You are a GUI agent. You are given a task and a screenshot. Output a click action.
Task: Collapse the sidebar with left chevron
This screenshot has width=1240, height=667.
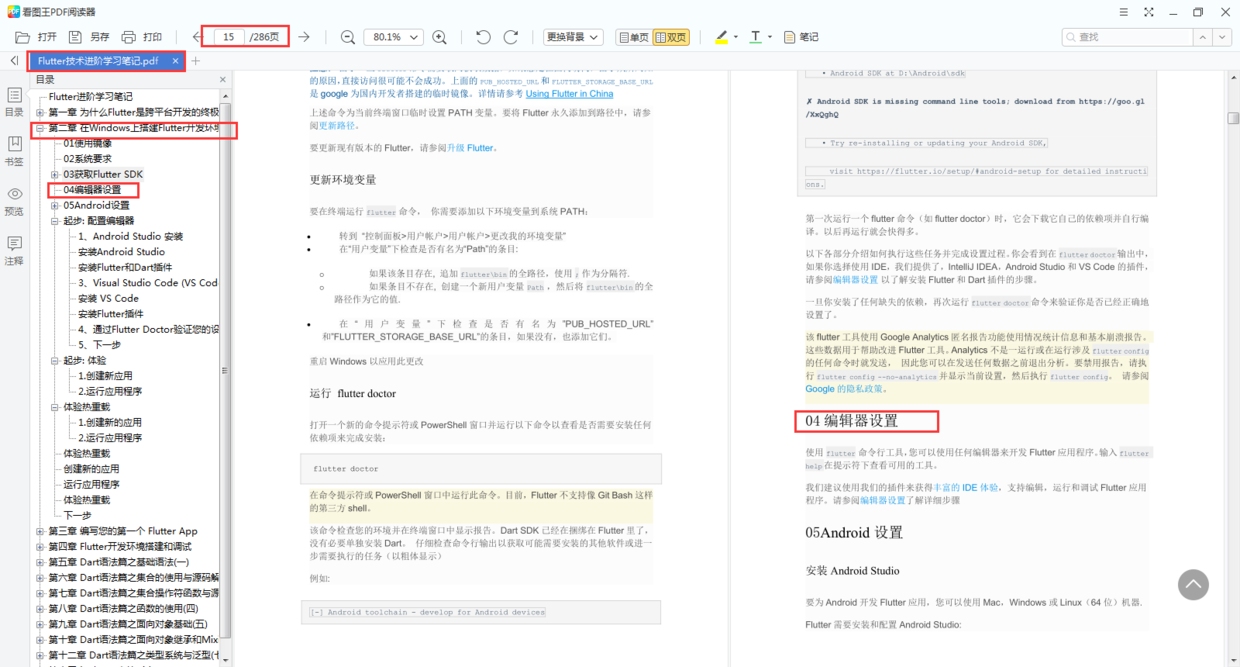(x=14, y=61)
